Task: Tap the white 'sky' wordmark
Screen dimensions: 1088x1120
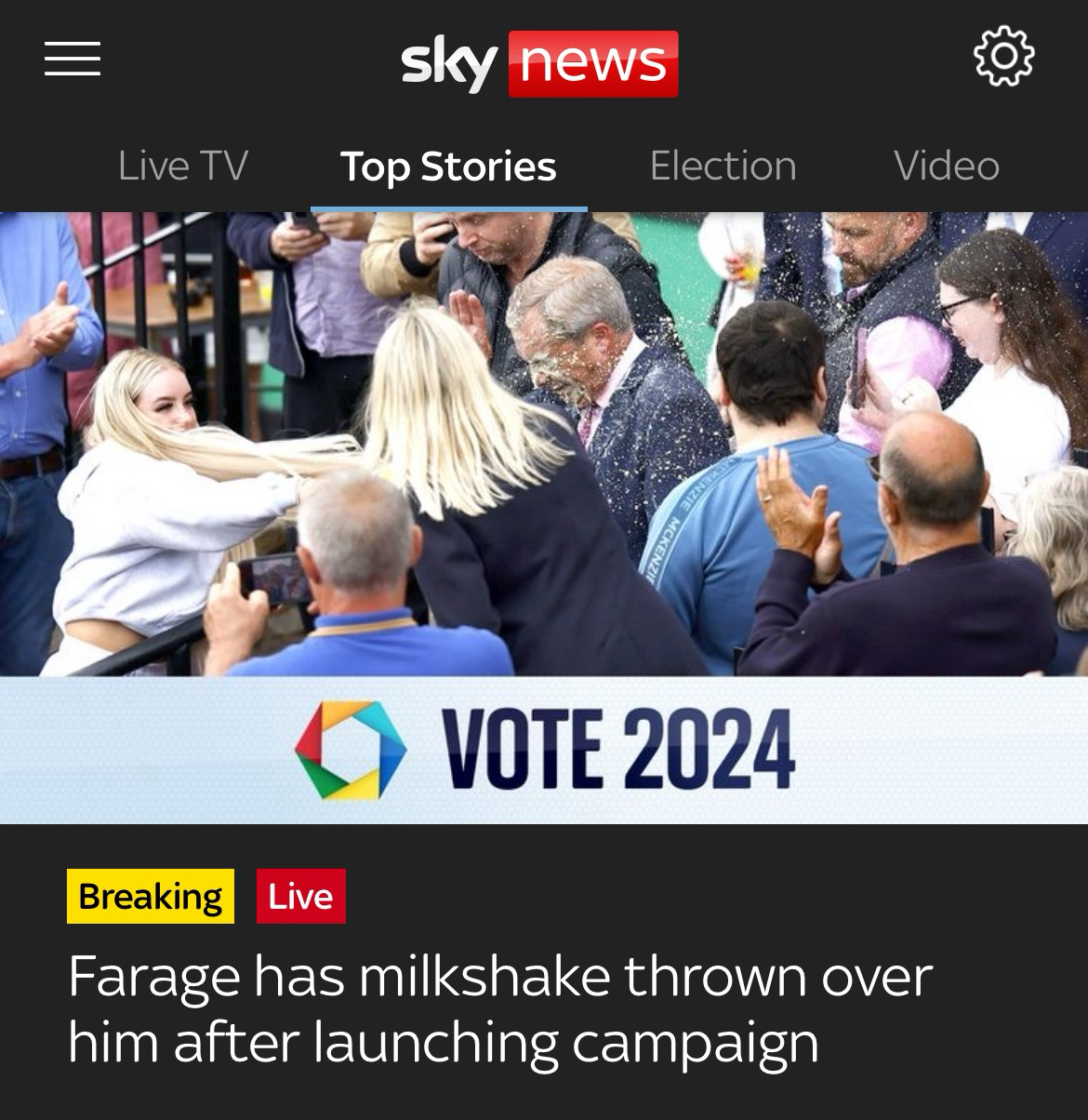Action: coord(449,65)
